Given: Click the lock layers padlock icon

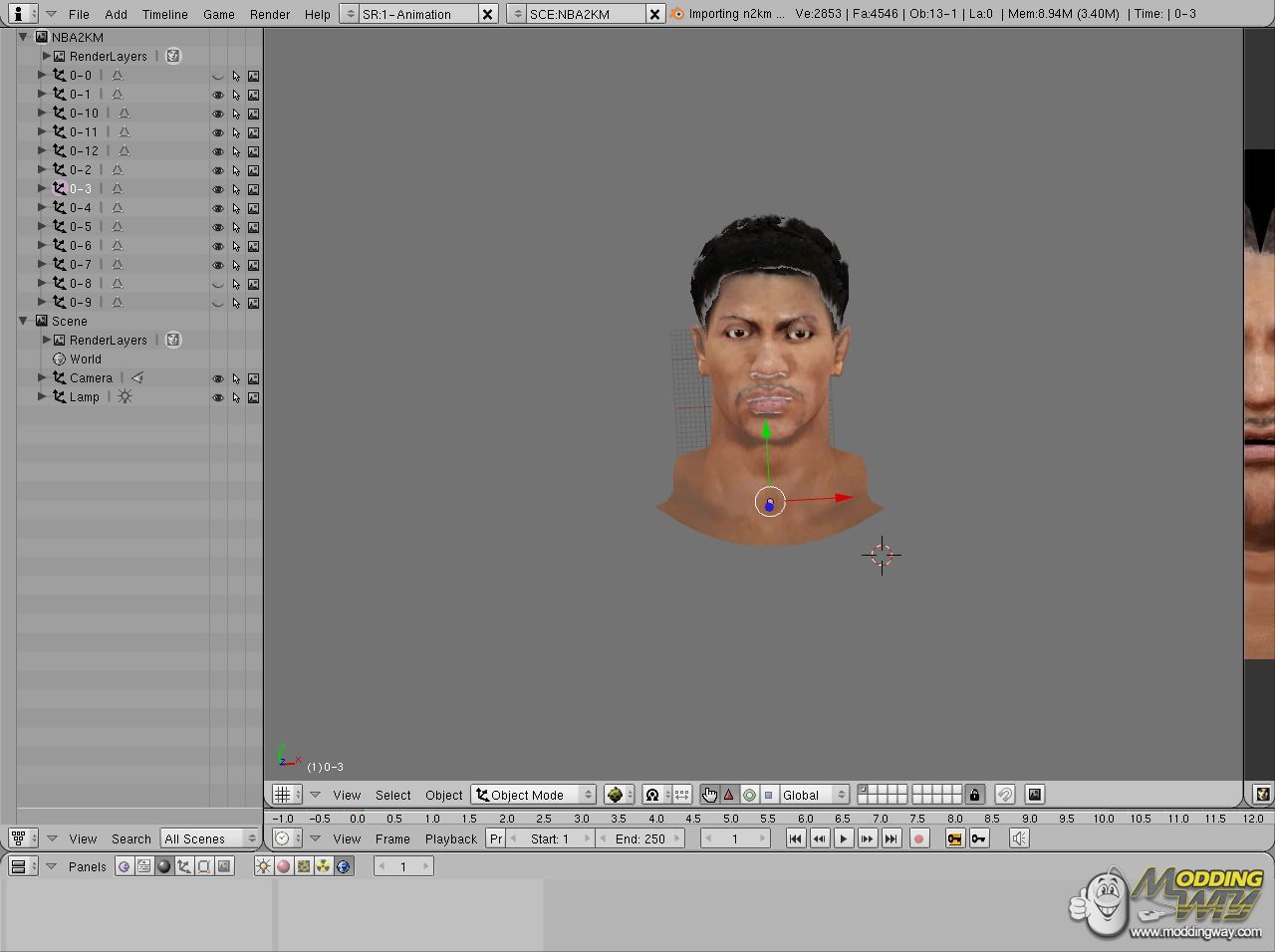Looking at the screenshot, I should tap(974, 795).
